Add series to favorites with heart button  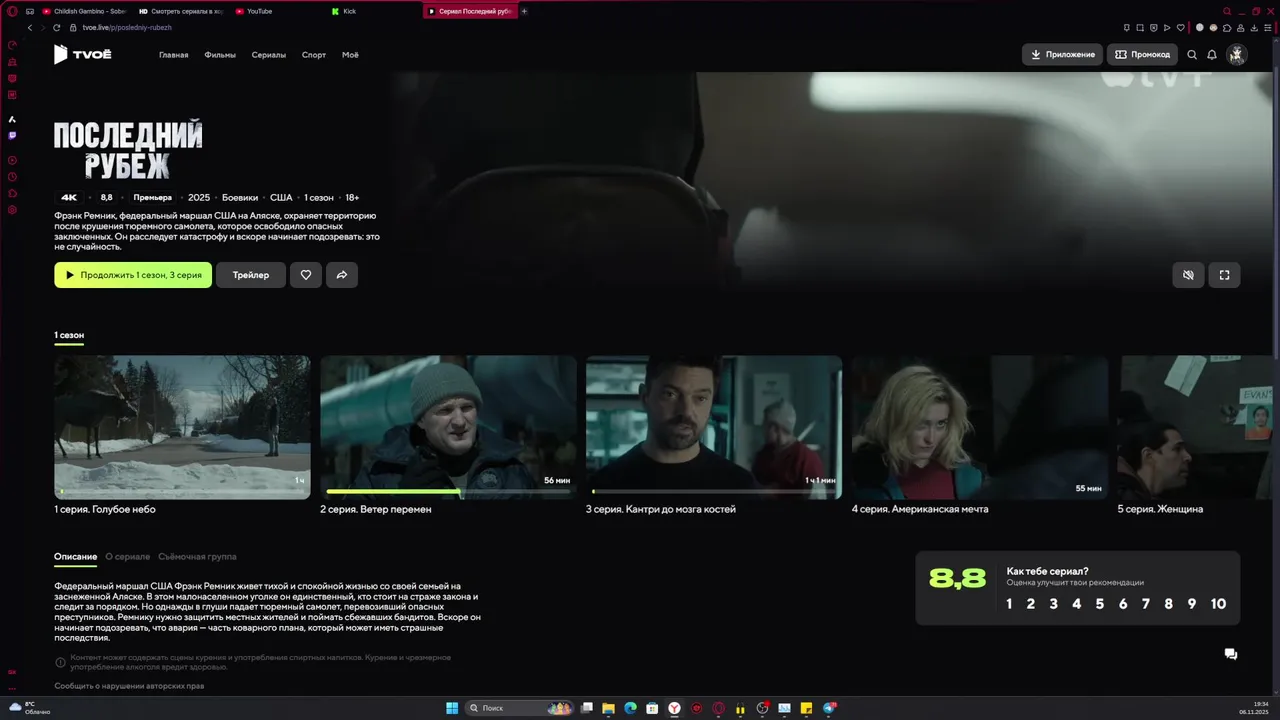[x=306, y=275]
